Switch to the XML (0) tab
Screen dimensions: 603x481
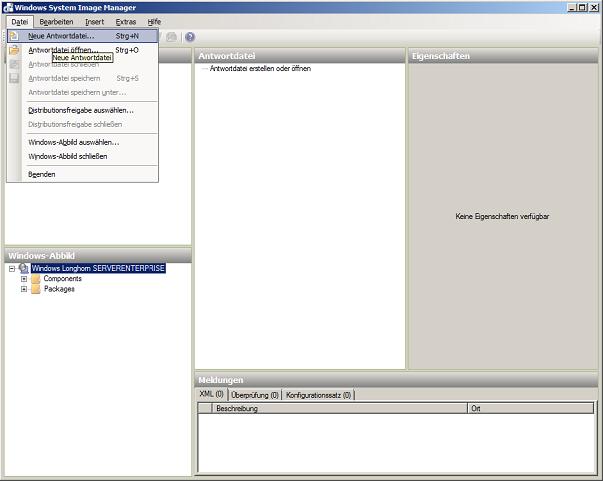[212, 394]
